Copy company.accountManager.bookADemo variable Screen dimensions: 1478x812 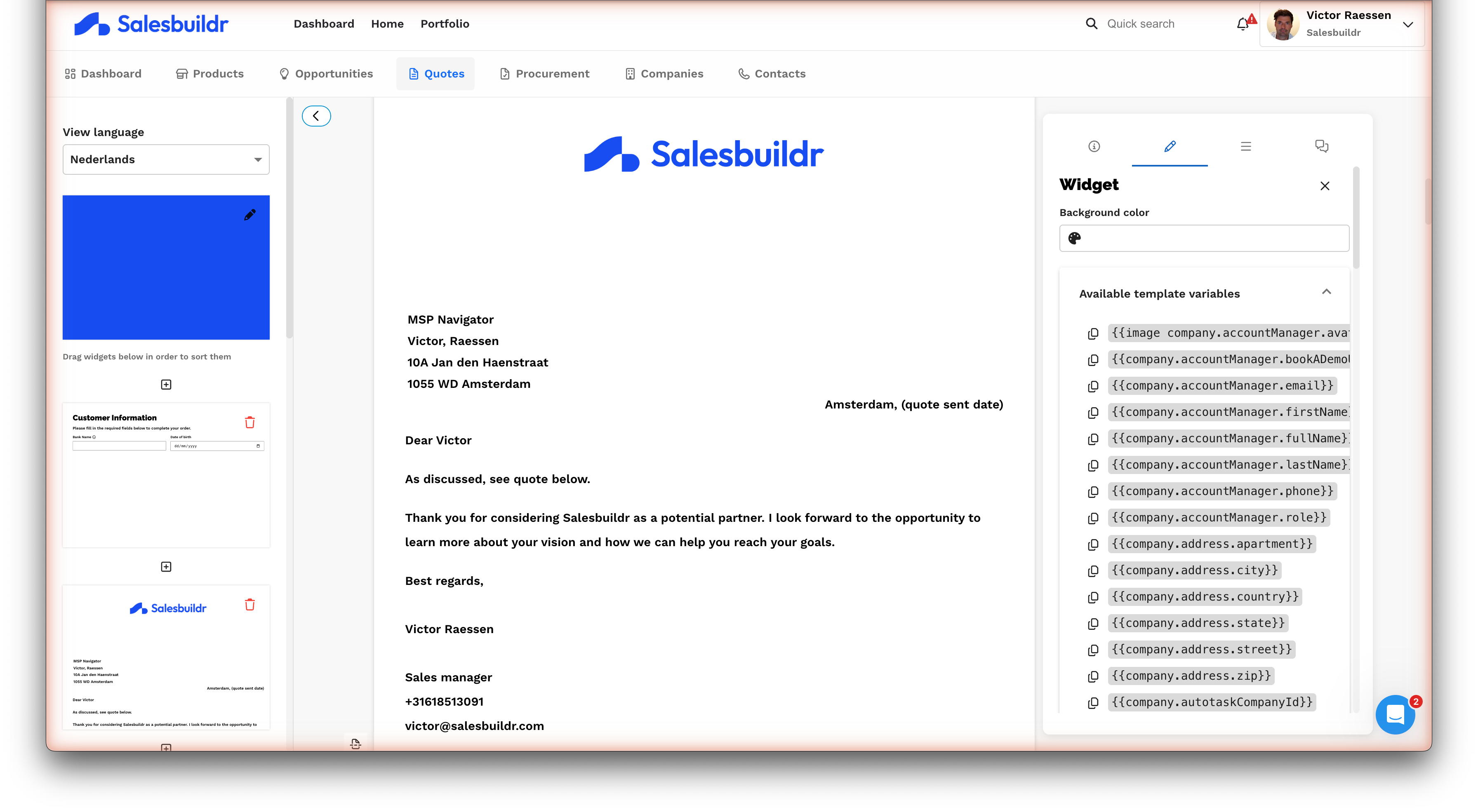[1093, 360]
